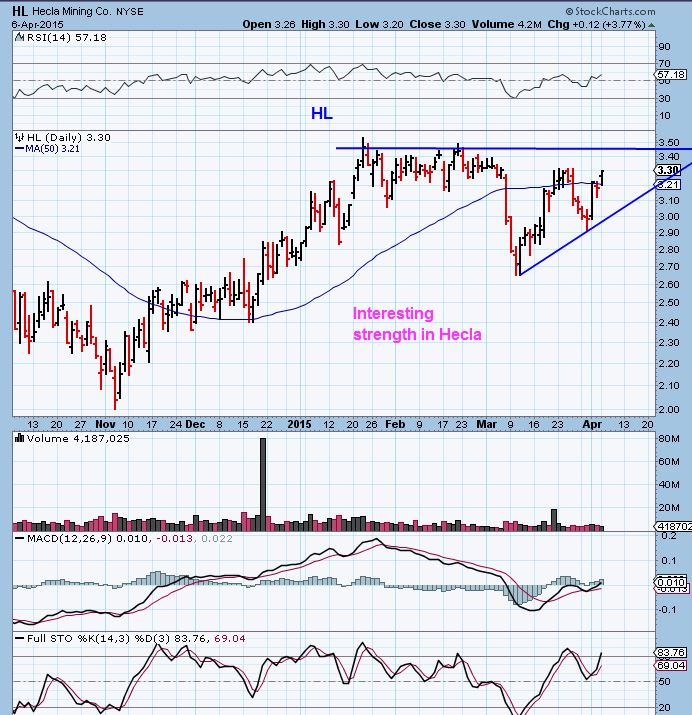
Task: Click the Mar label on date axis
Action: (x=486, y=424)
